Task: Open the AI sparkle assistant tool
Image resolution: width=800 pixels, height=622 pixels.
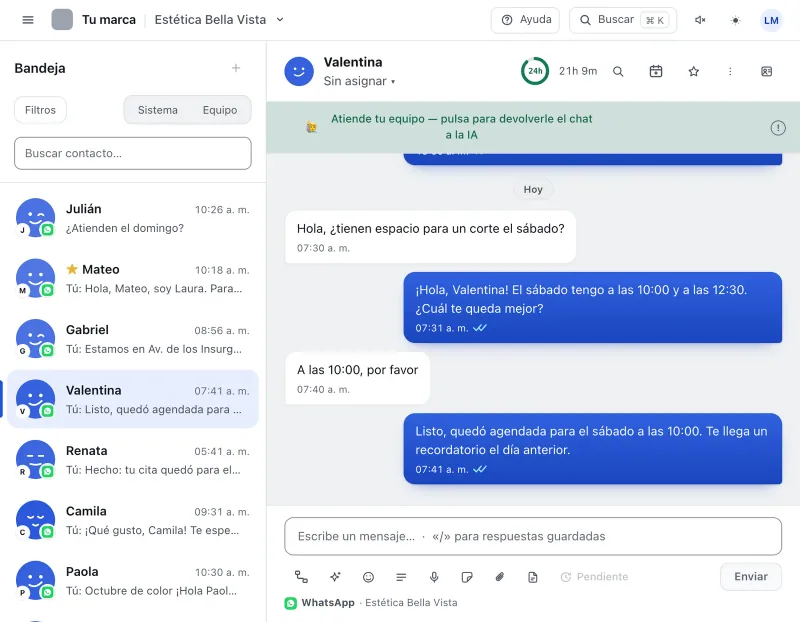Action: 335,577
